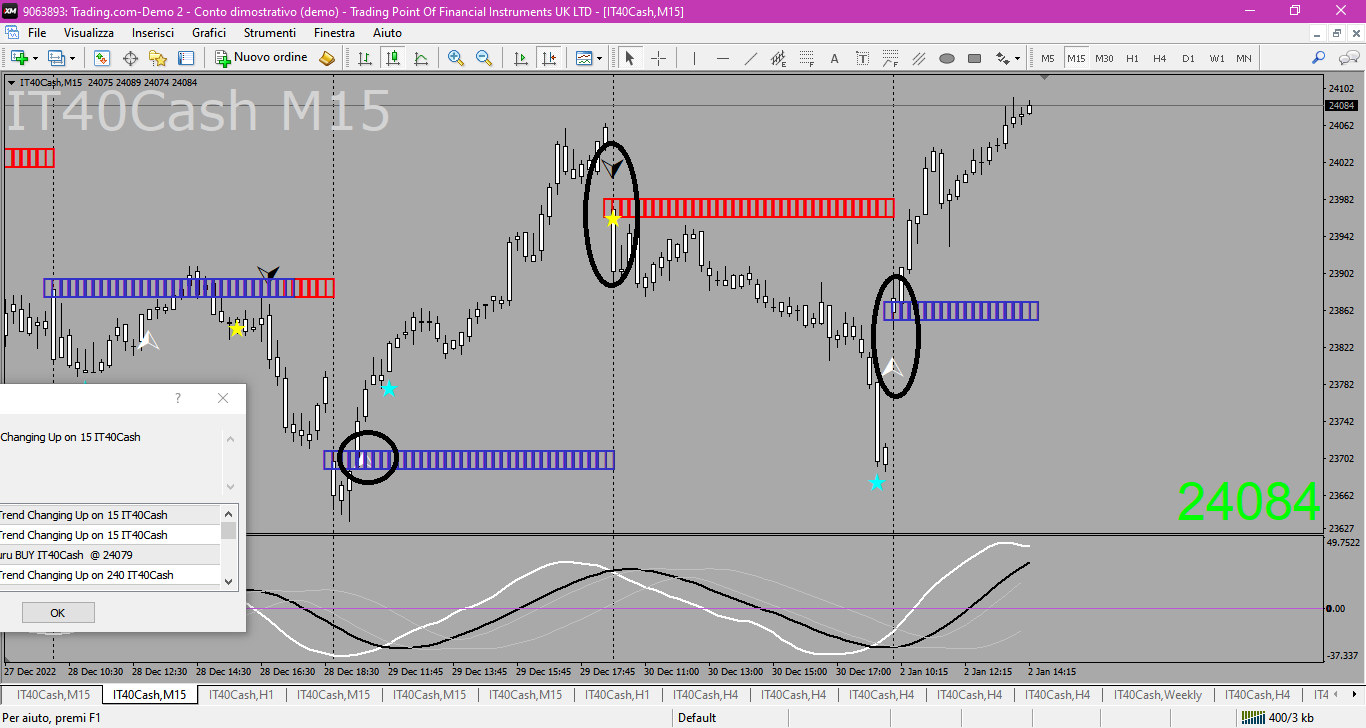Expand the arrows tool dropdown arrow
This screenshot has height=728, width=1366.
click(1017, 58)
